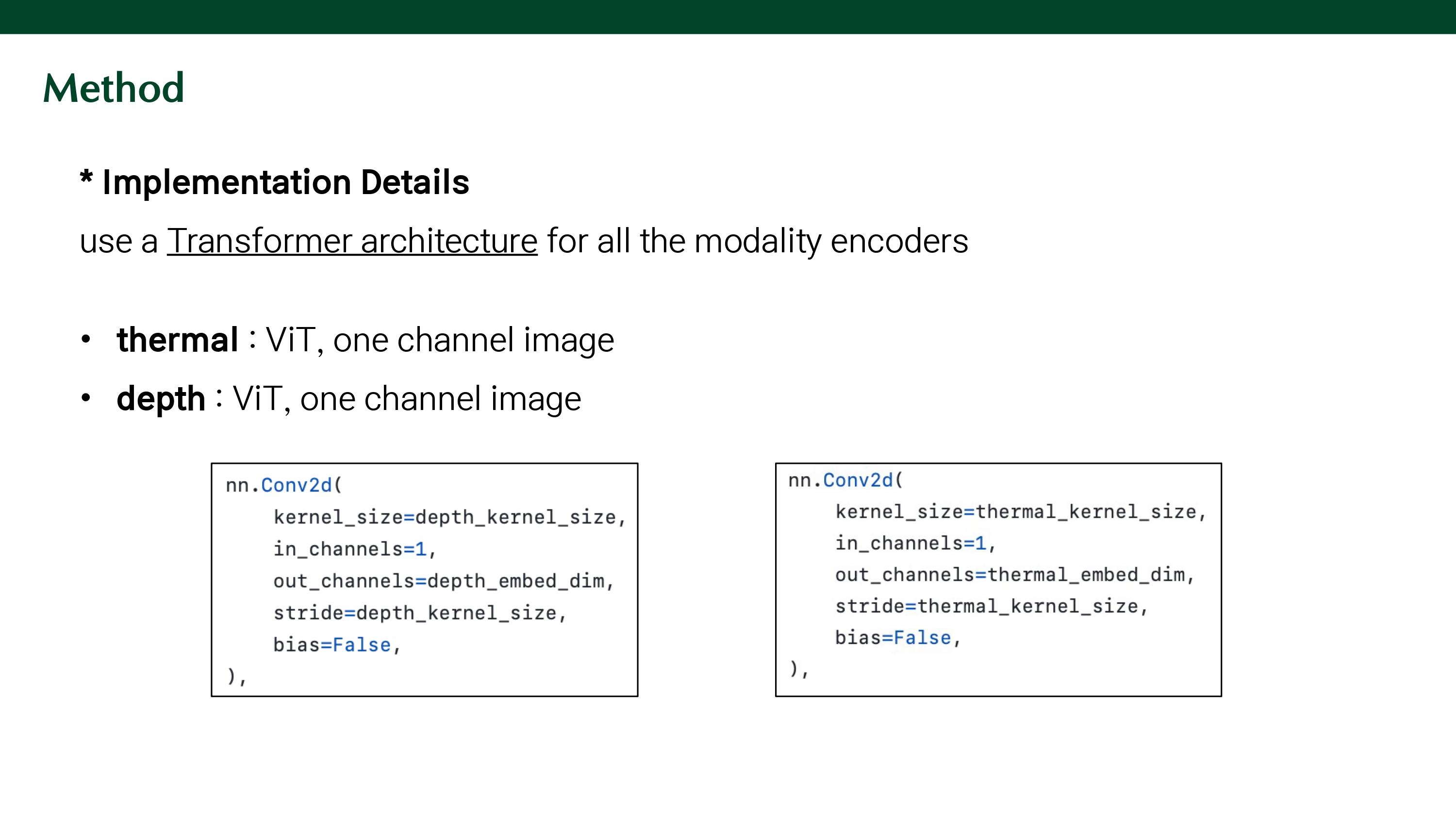Viewport: 1456px width, 819px height.
Task: Click bias=False in depth code box
Action: [x=336, y=645]
